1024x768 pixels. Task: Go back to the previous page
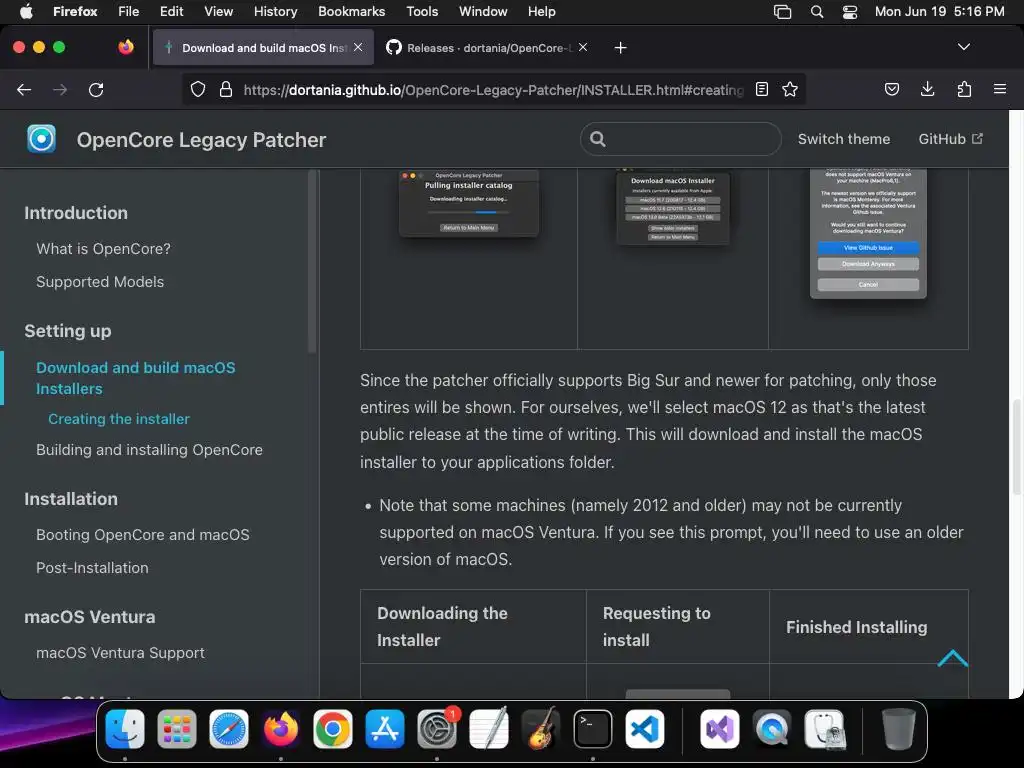point(24,89)
